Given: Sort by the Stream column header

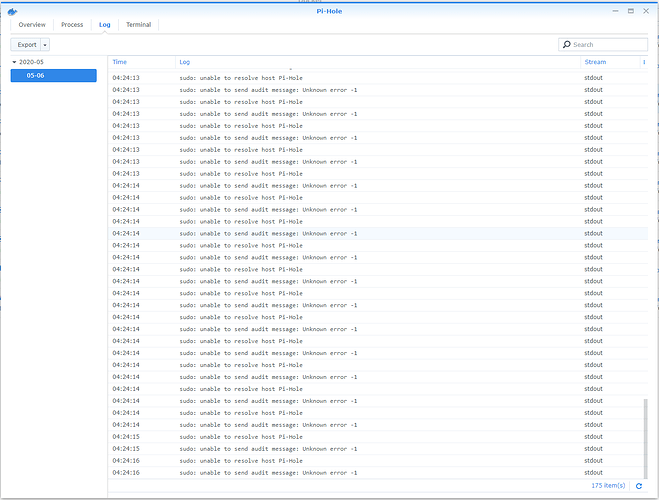Looking at the screenshot, I should click(x=595, y=62).
